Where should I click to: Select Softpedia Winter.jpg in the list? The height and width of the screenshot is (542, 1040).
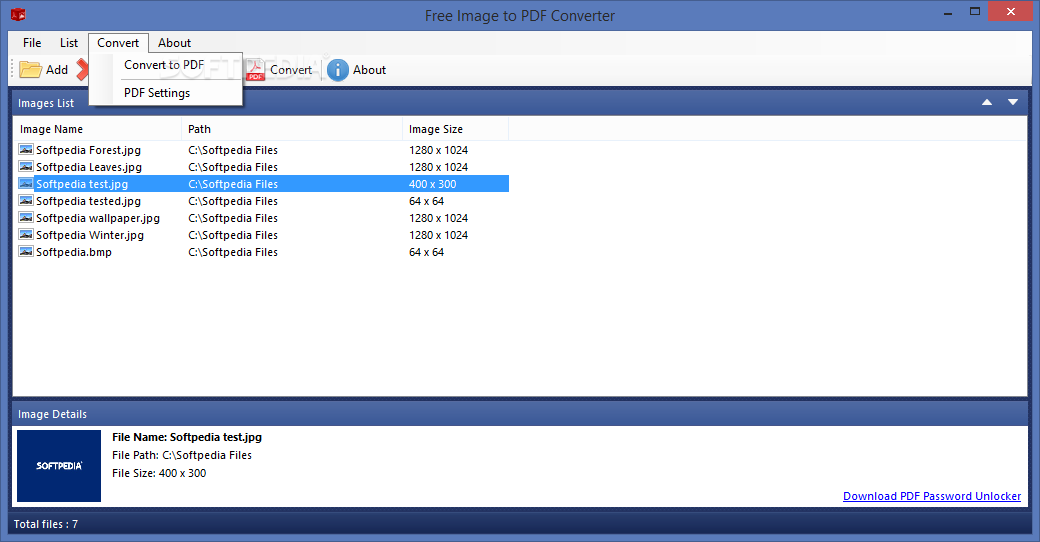point(90,235)
